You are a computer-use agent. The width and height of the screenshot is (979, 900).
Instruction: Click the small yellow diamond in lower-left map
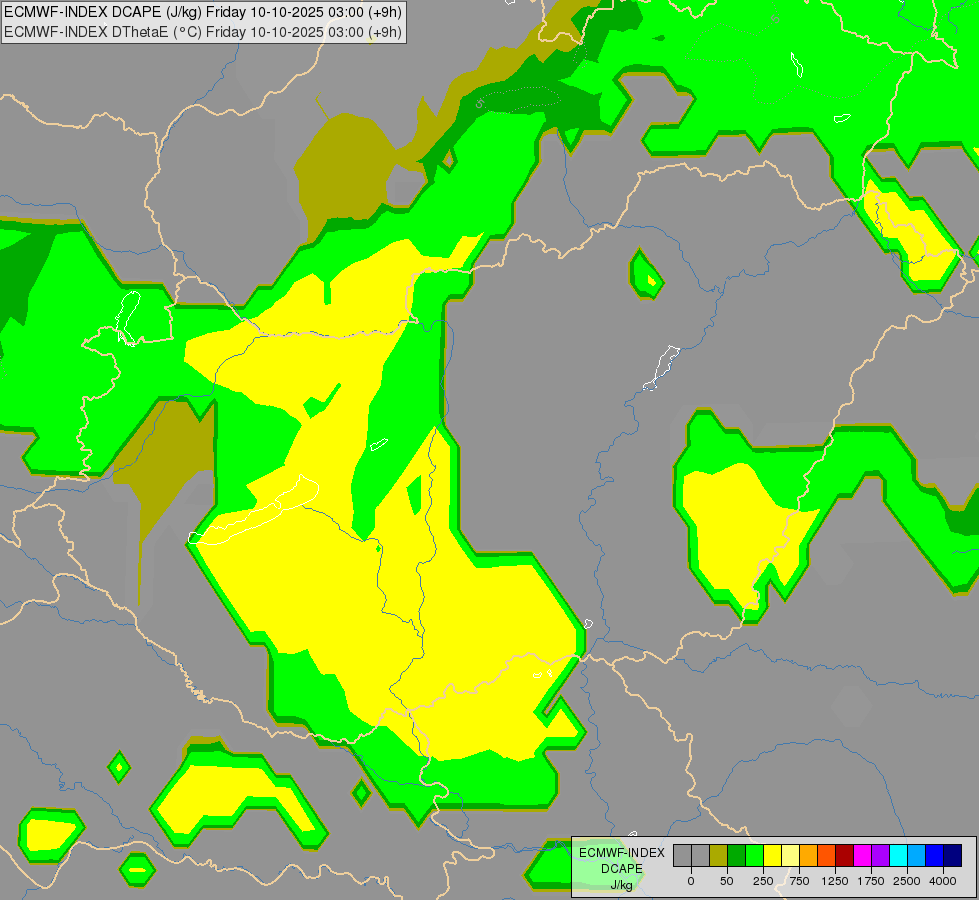click(x=119, y=767)
